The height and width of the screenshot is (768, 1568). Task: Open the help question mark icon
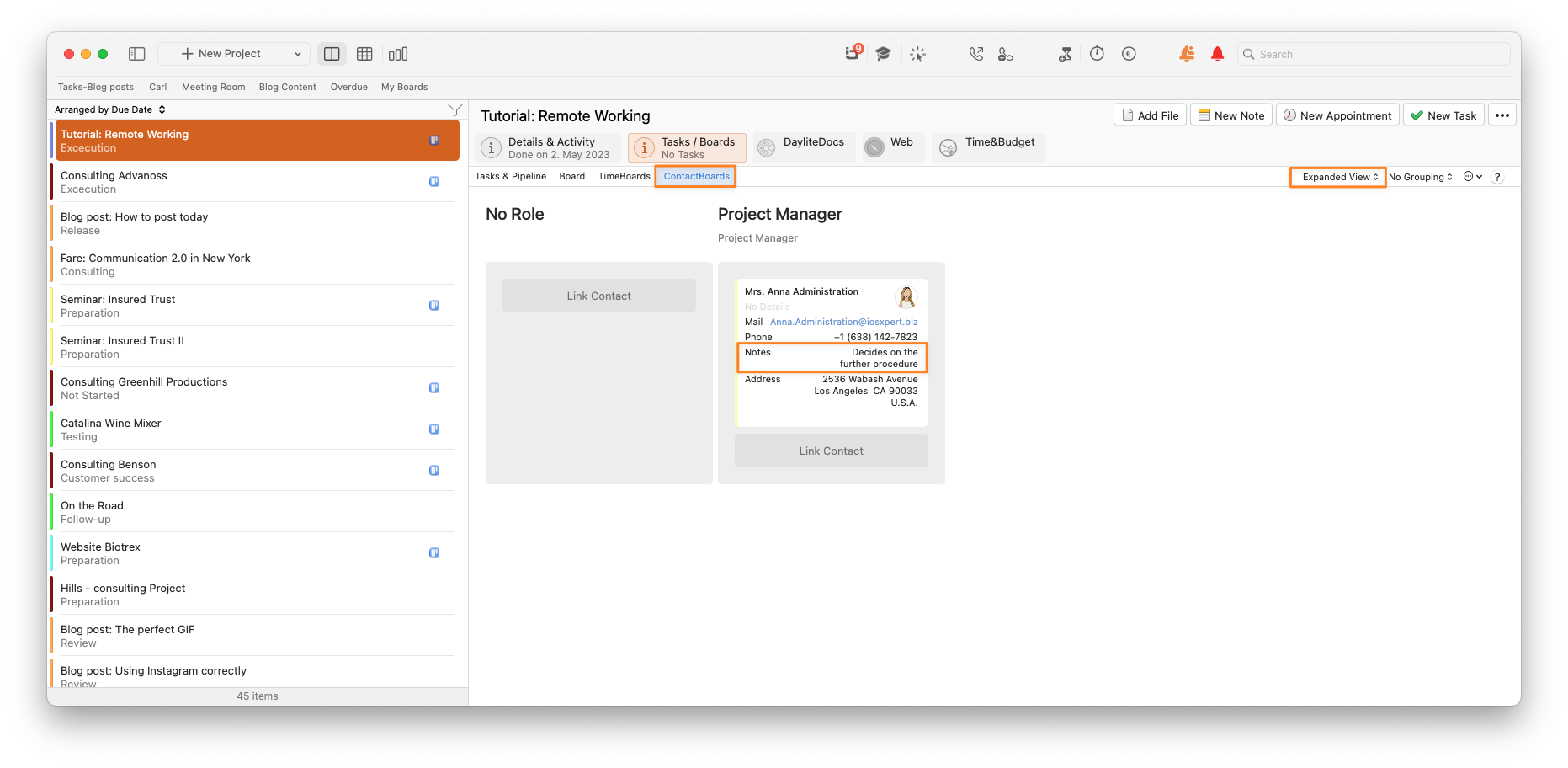[x=1497, y=177]
